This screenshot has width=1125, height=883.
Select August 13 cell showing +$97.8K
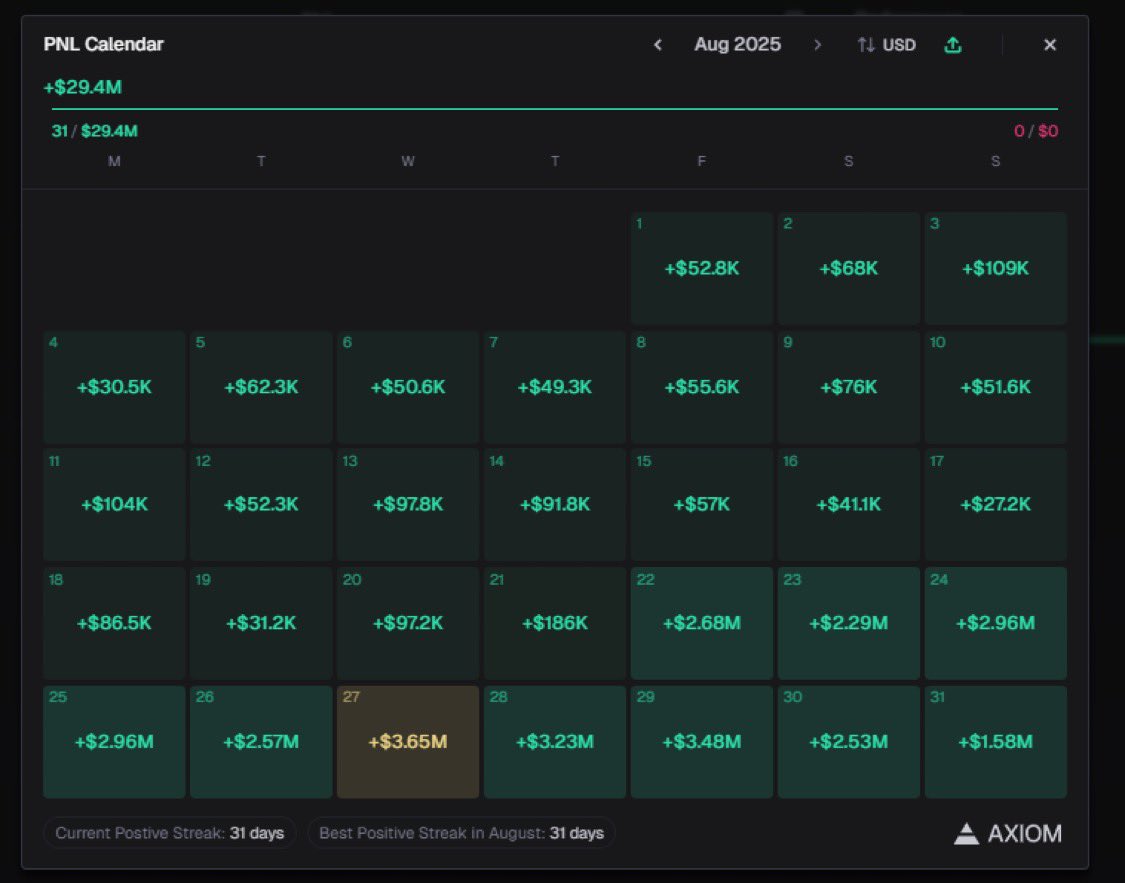408,505
